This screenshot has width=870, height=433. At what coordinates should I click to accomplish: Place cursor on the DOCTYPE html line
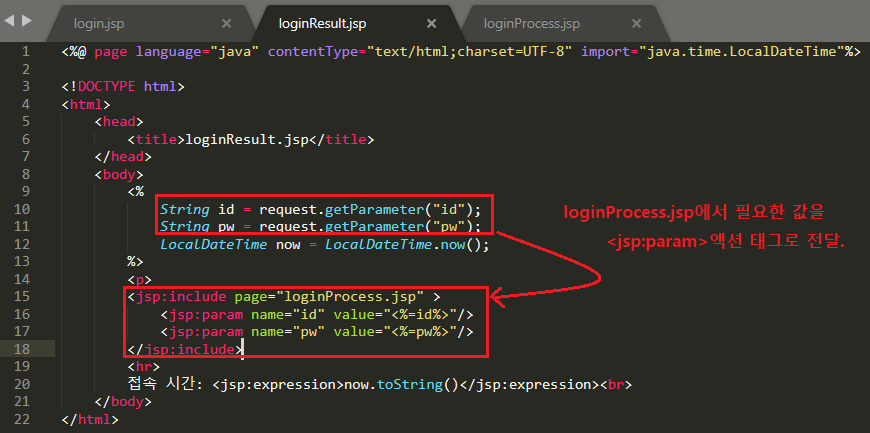(123, 87)
